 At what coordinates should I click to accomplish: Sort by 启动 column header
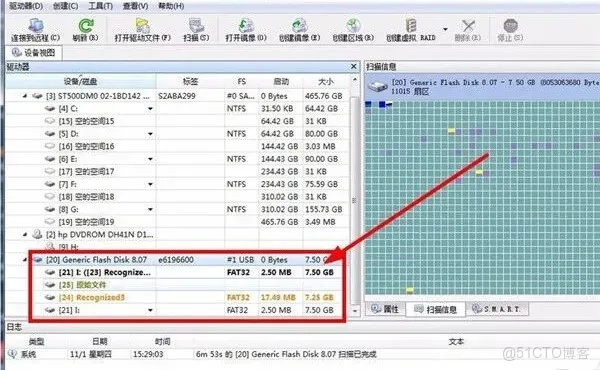281,81
